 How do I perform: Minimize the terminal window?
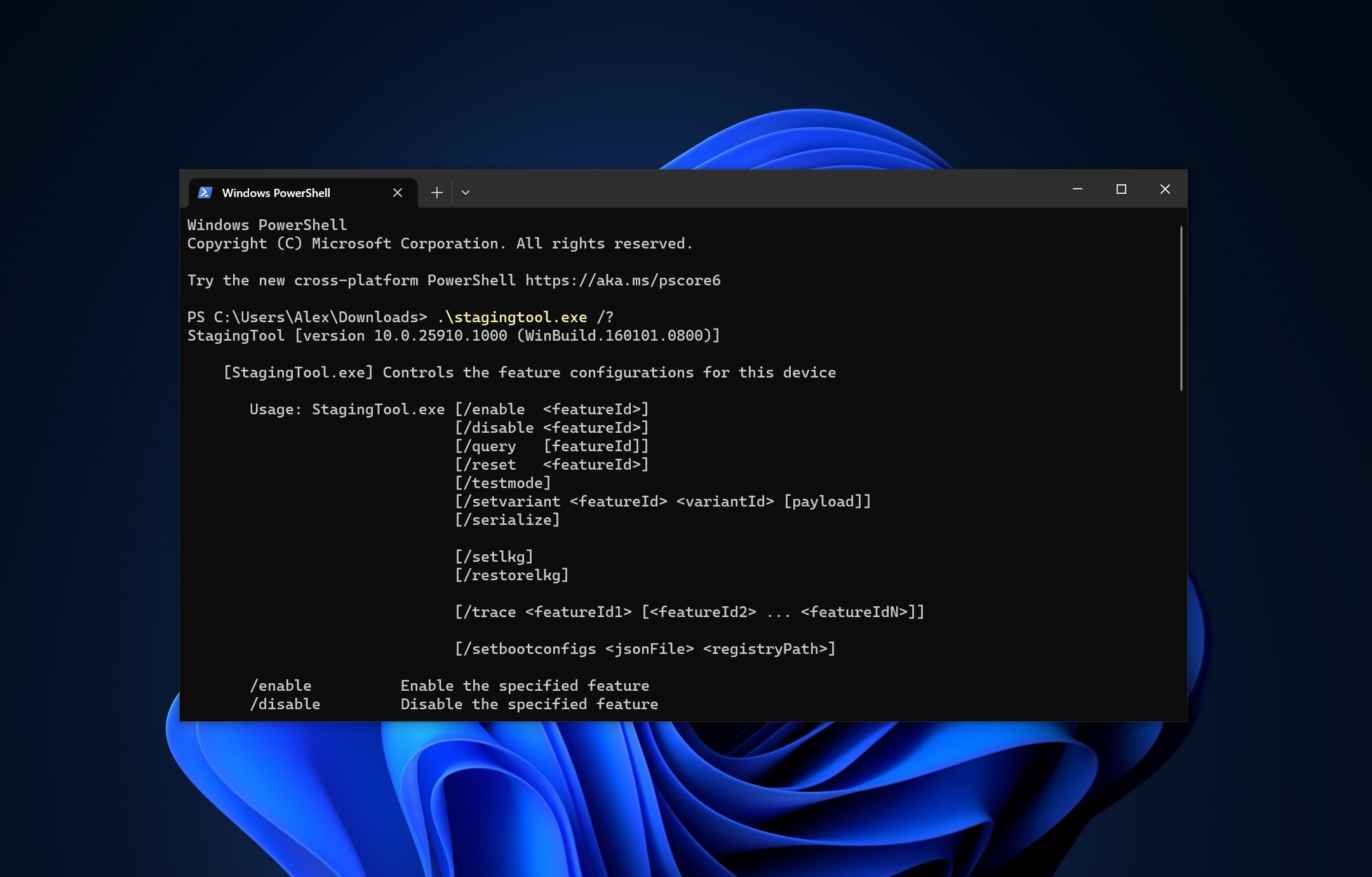point(1077,189)
